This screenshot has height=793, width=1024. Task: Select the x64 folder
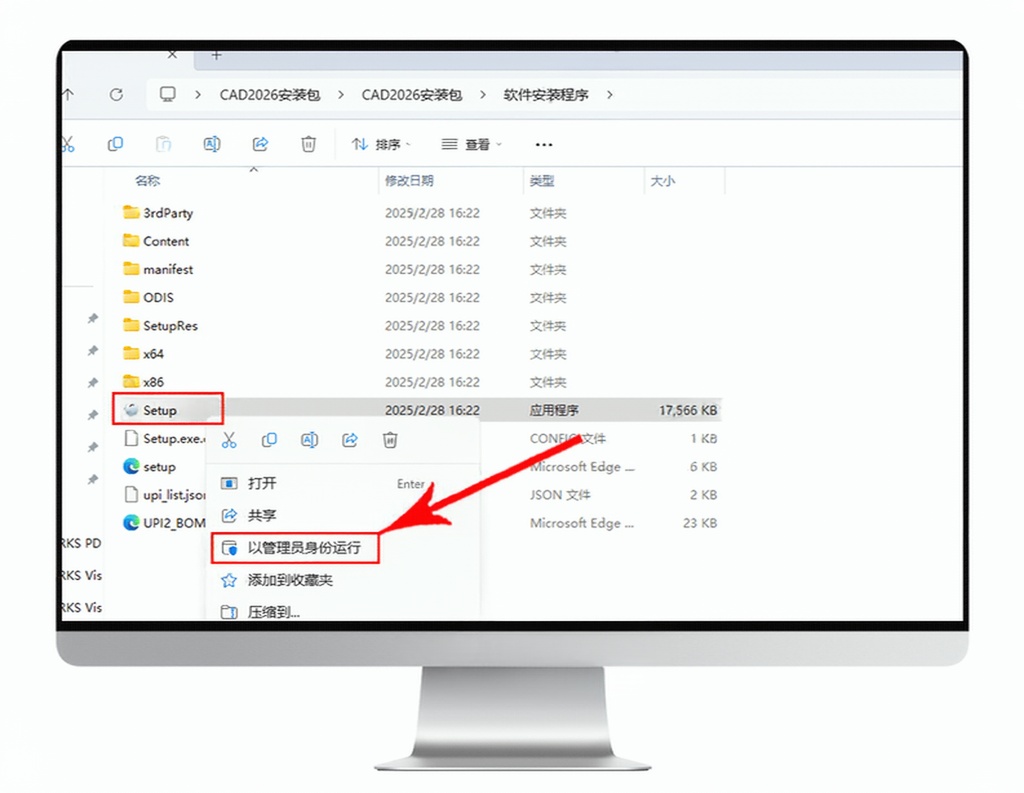pyautogui.click(x=143, y=353)
